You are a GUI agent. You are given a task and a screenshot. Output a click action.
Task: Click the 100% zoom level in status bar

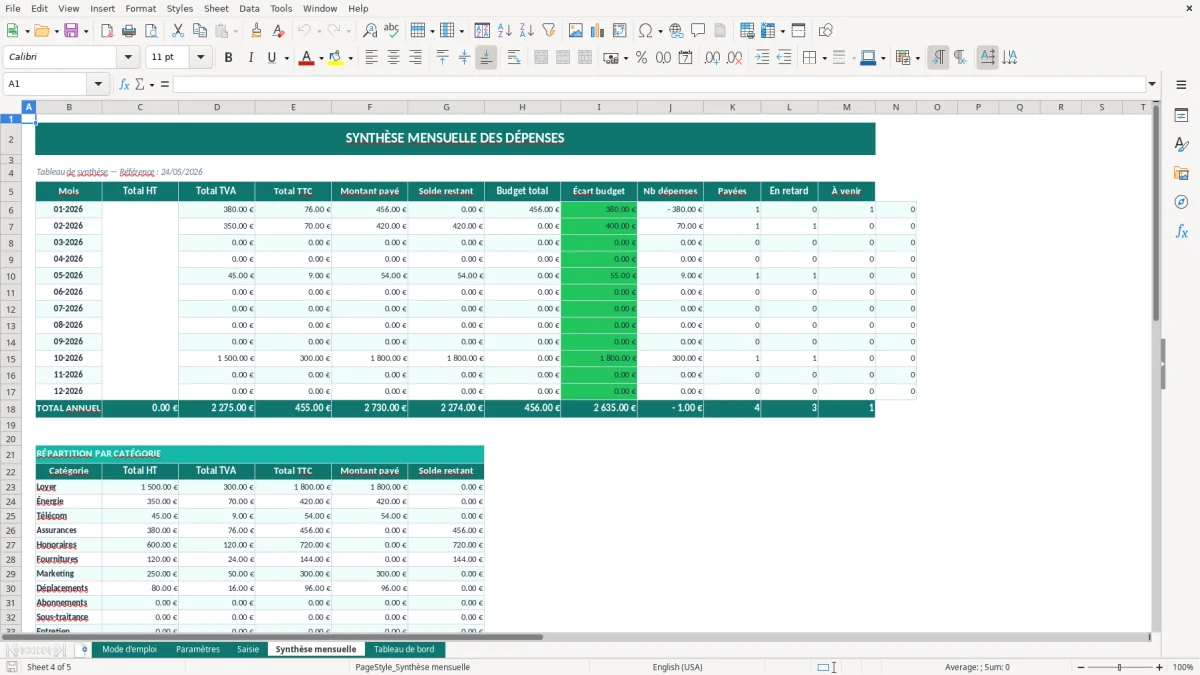(1183, 667)
